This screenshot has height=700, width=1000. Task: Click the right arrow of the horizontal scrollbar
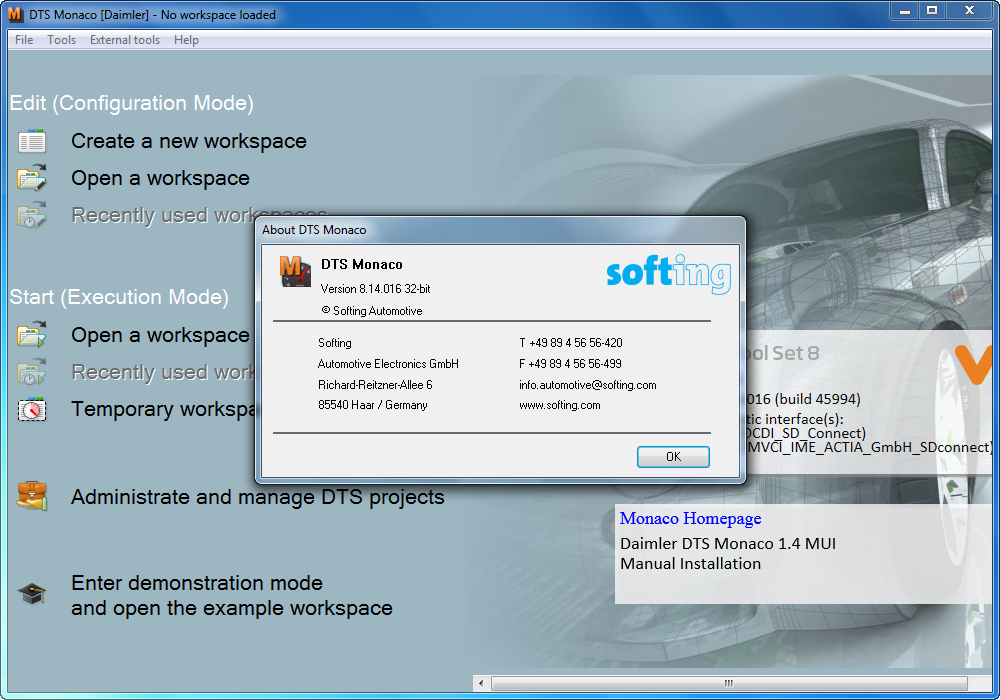981,682
